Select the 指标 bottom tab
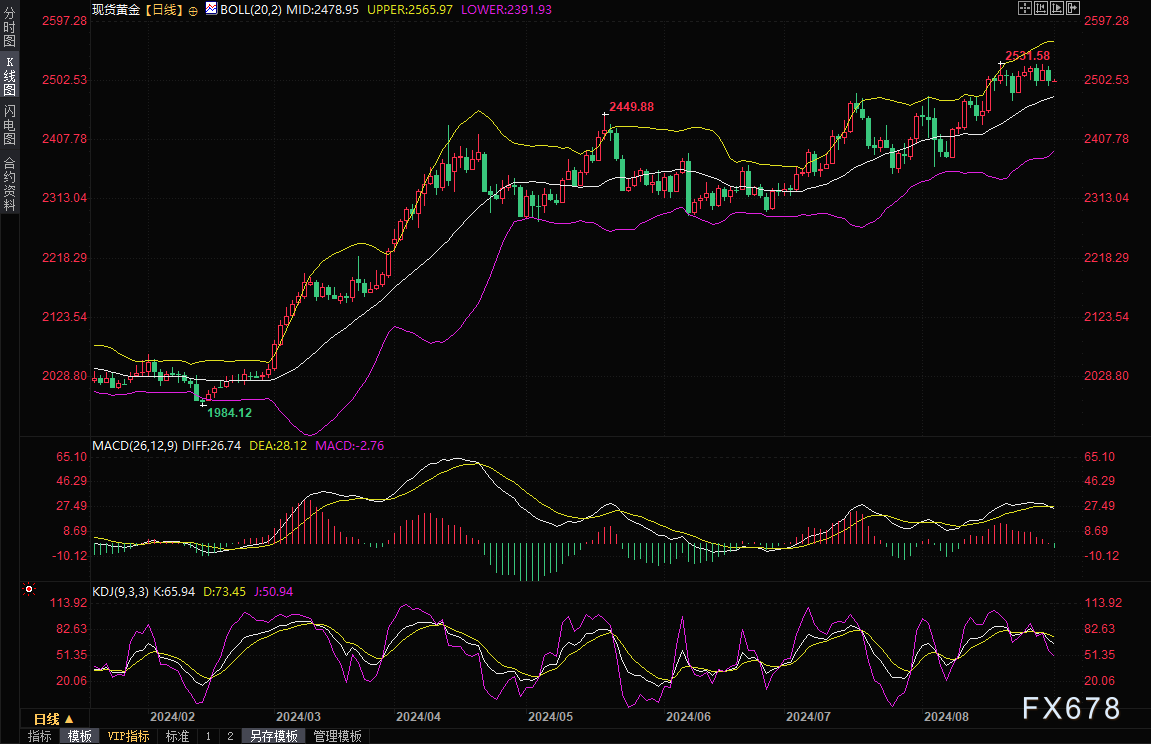The image size is (1151, 744). [40, 736]
